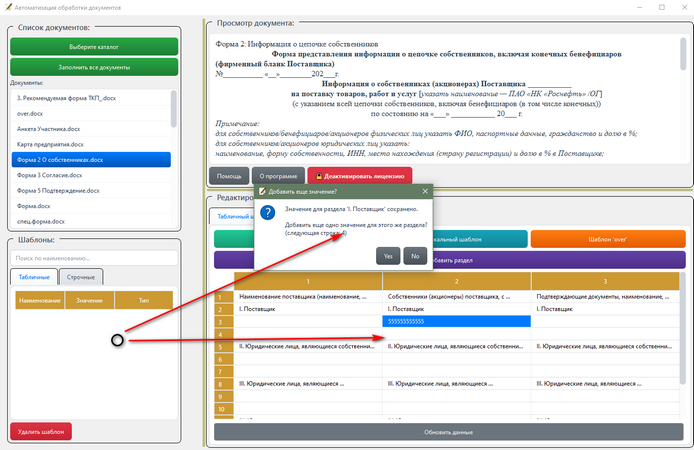
Task: Select Форма 2 О собственниках.docx document
Action: pyautogui.click(x=91, y=160)
